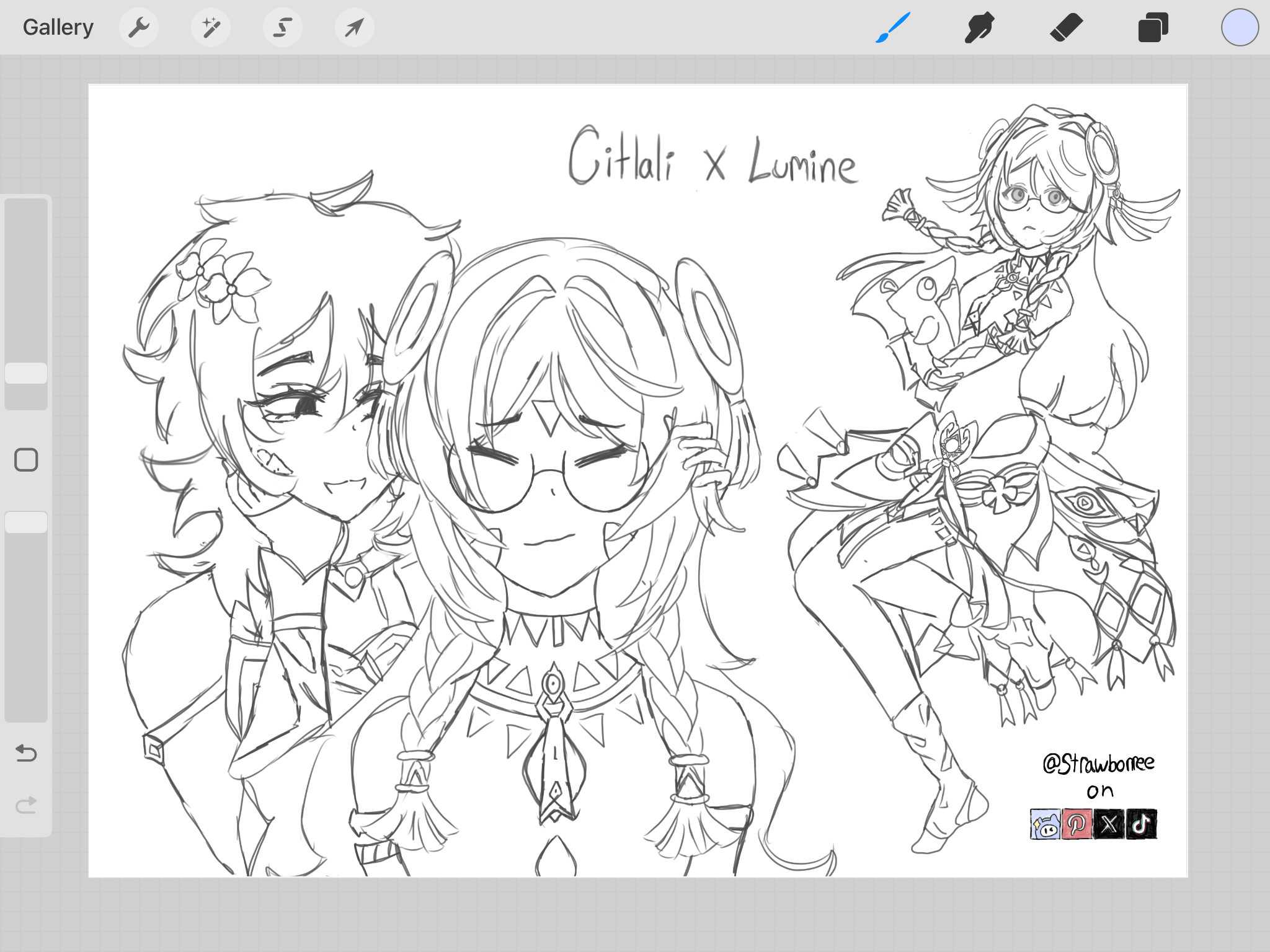Activate the Transform arrow tool

click(x=354, y=27)
